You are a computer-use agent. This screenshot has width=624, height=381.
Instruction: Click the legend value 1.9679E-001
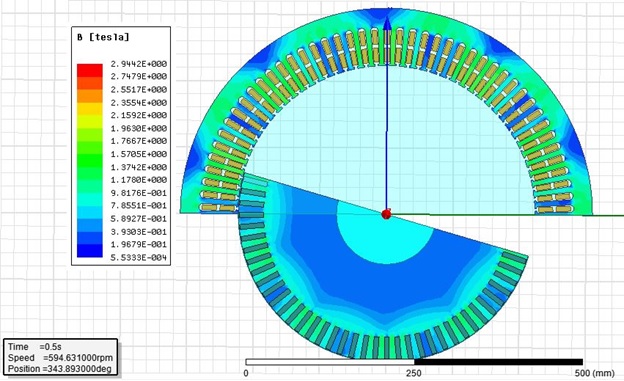138,244
